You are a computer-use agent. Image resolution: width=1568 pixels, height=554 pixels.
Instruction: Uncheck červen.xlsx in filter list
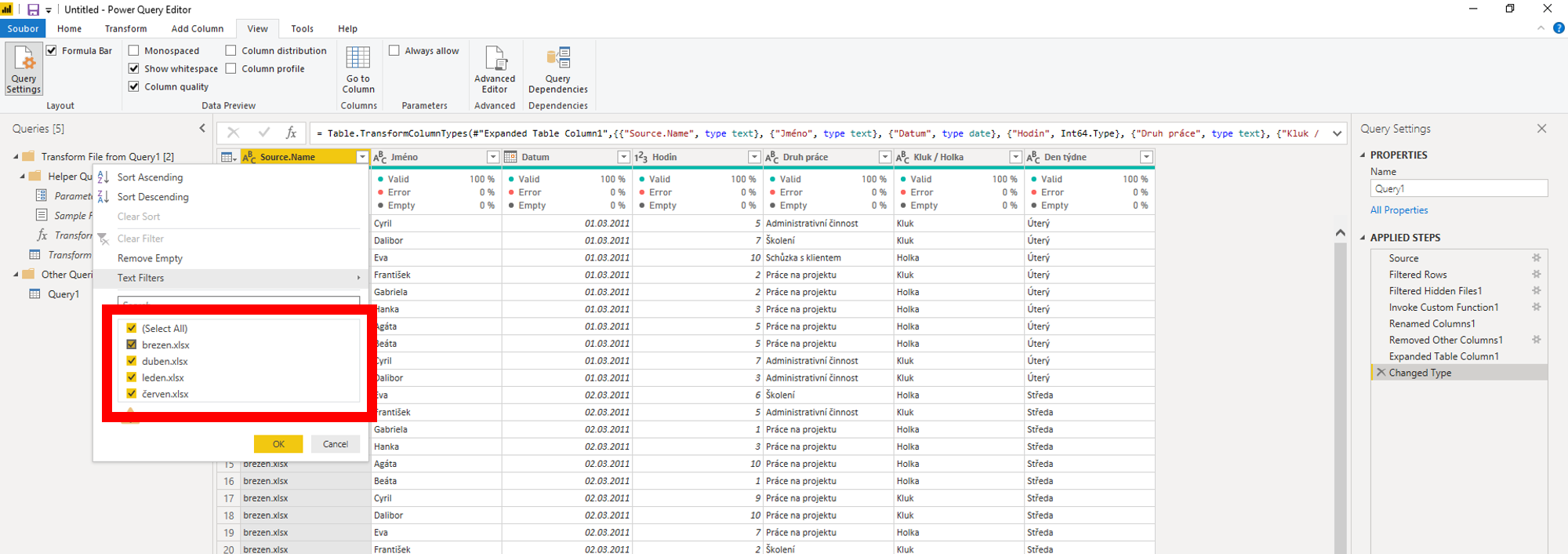click(x=132, y=394)
